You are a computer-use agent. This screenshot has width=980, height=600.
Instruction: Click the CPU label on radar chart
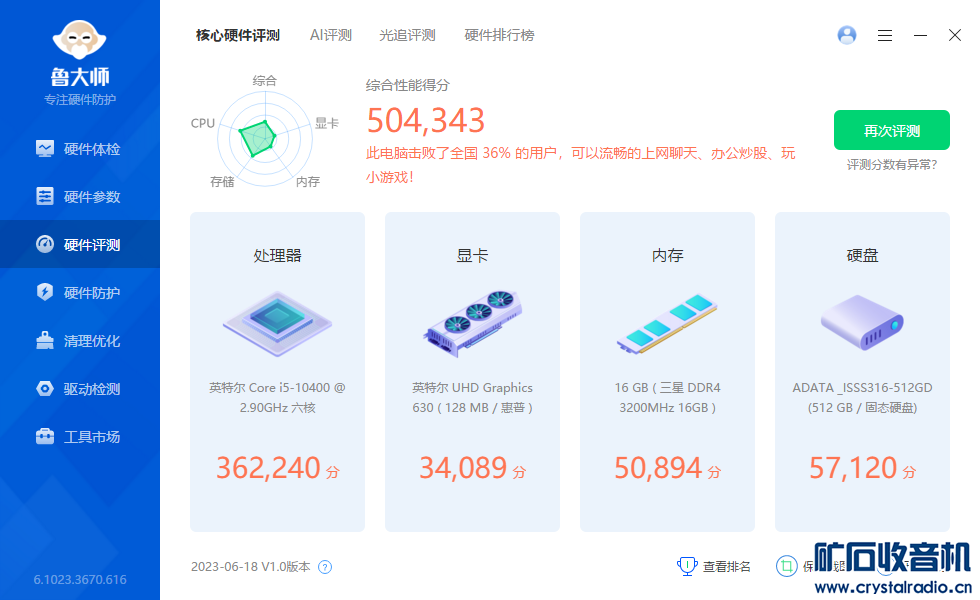click(202, 123)
